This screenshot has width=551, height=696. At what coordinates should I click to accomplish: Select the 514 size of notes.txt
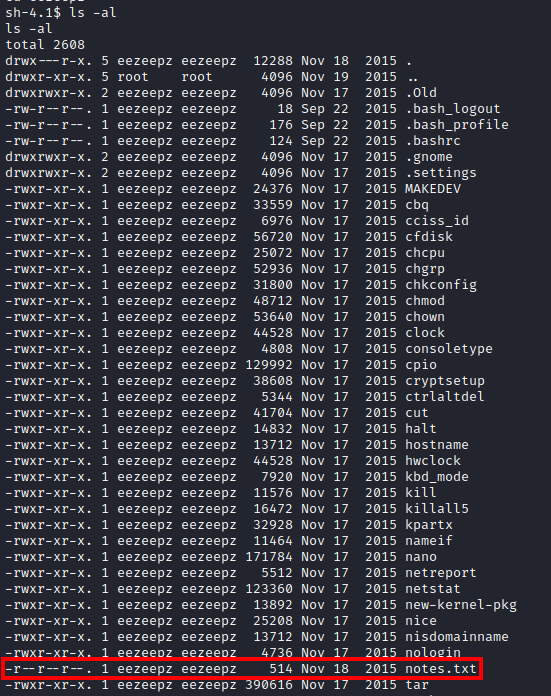(x=281, y=668)
